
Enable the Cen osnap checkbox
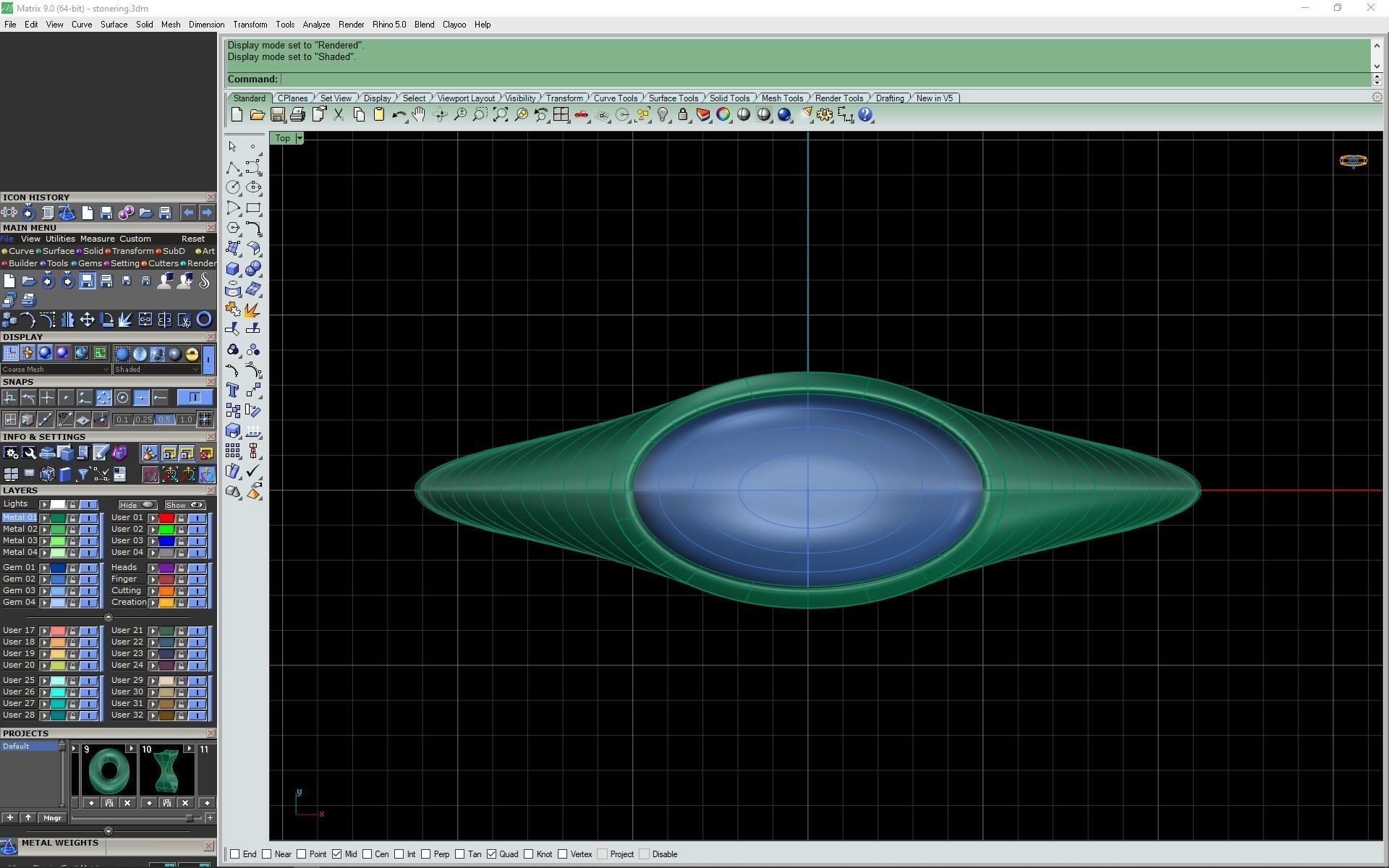368,854
